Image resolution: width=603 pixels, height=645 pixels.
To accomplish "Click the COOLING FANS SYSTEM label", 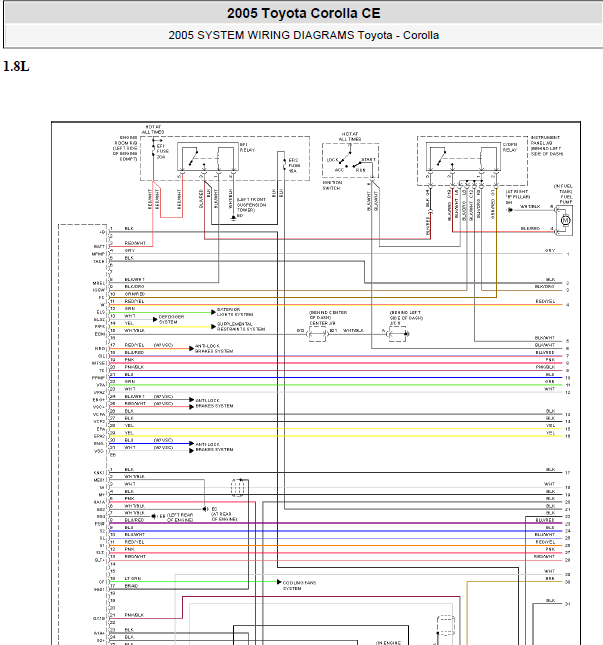I will [x=299, y=586].
